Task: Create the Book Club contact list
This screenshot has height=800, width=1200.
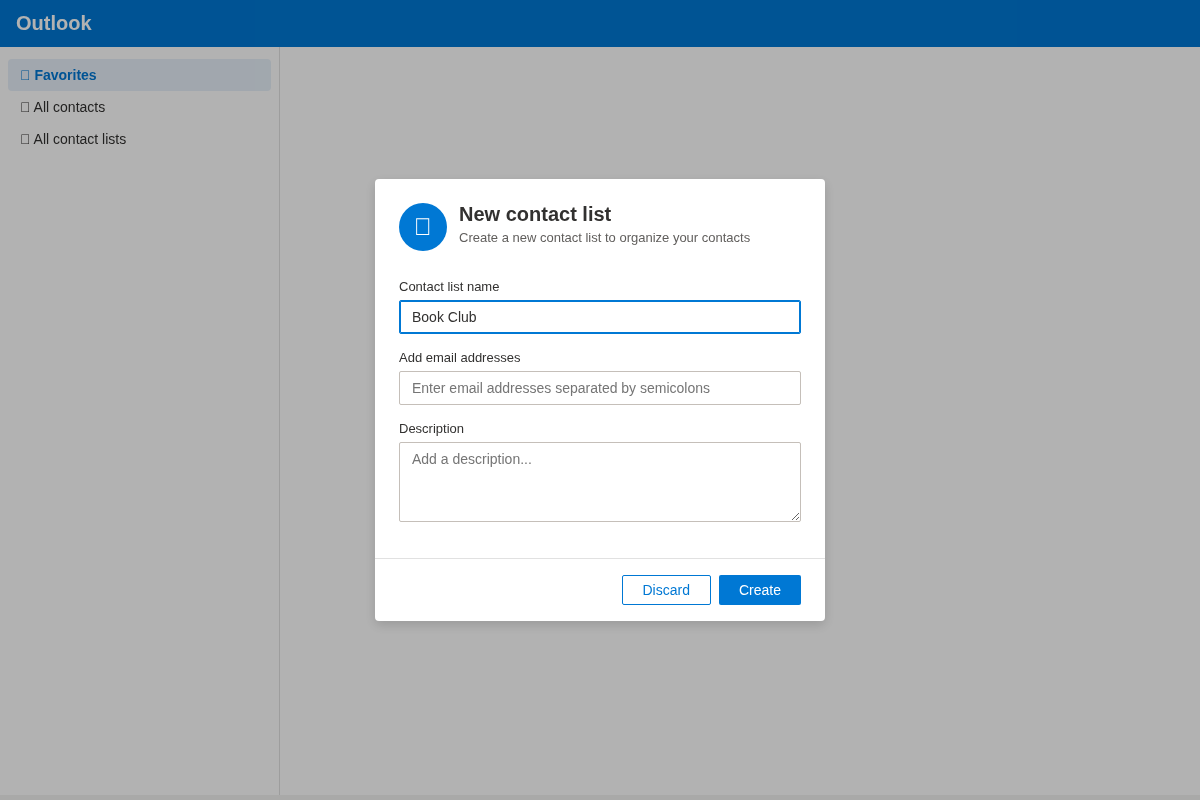Action: 759,590
